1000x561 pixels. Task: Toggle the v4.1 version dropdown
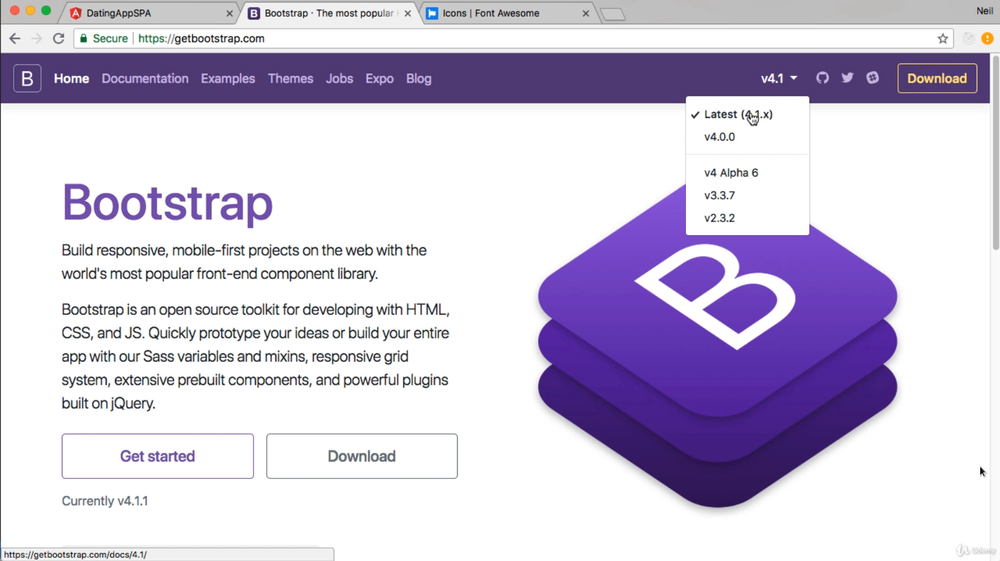(x=779, y=78)
